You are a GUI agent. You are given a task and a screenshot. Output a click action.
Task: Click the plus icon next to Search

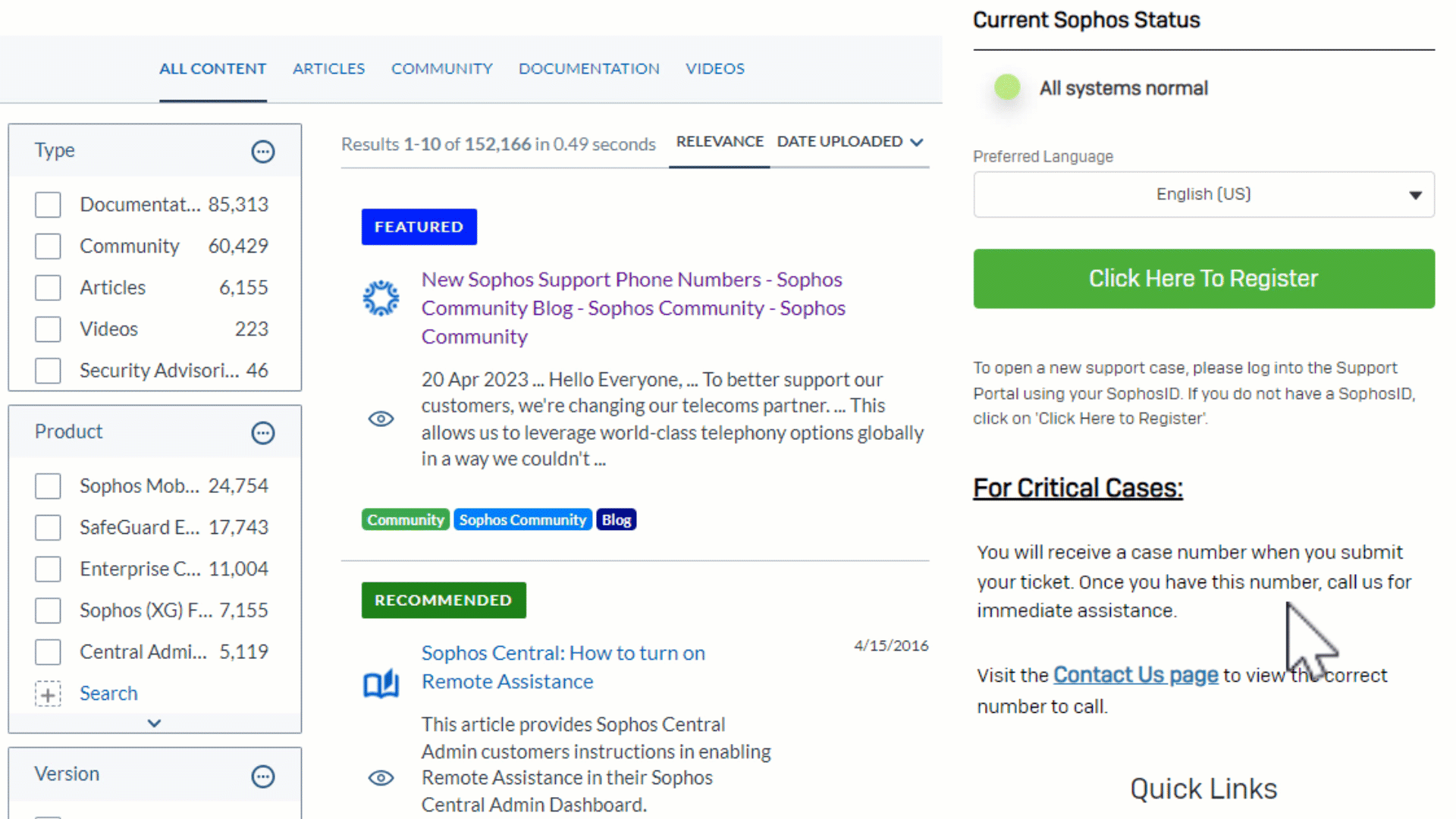pyautogui.click(x=48, y=693)
